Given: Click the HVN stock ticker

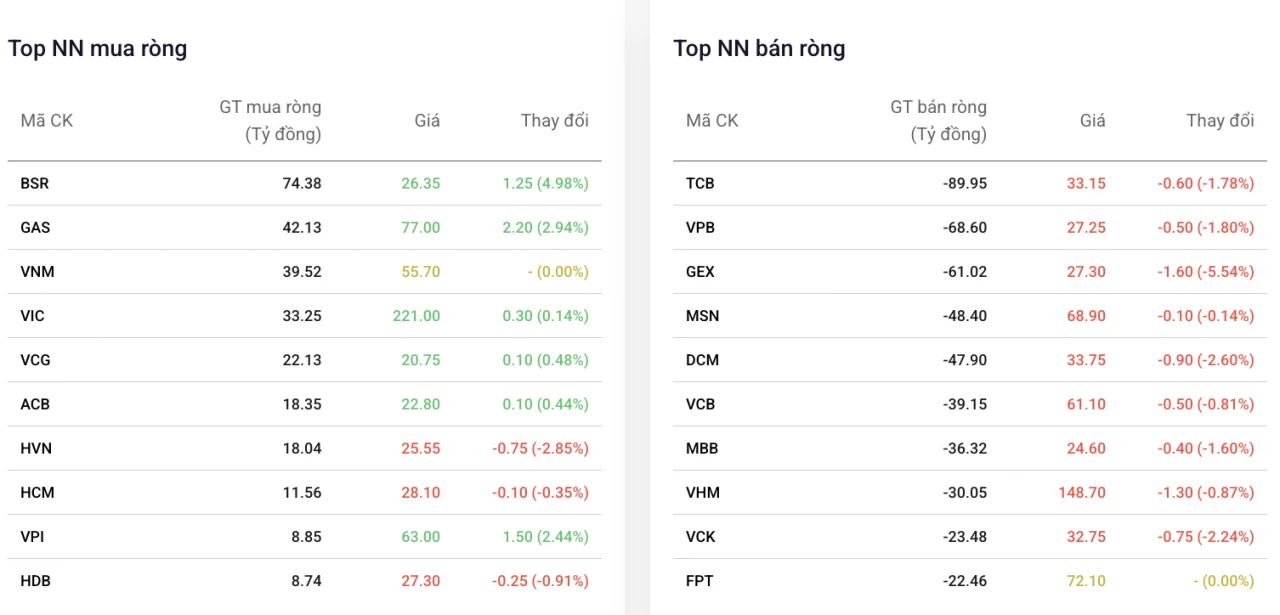Looking at the screenshot, I should (36, 448).
